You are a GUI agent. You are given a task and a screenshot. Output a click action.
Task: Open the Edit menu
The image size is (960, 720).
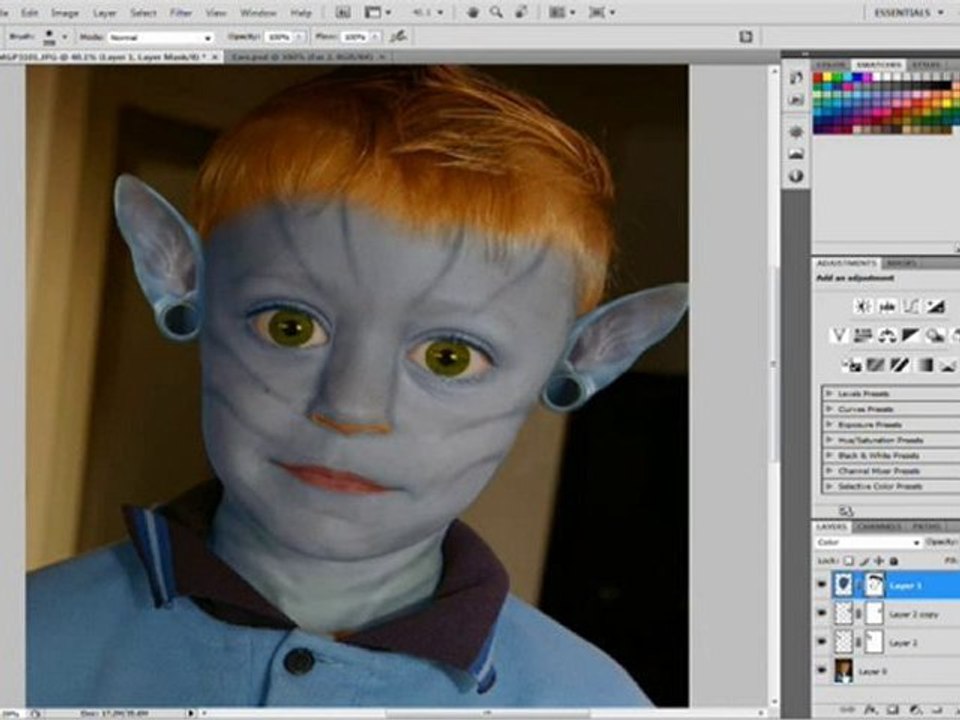point(29,13)
